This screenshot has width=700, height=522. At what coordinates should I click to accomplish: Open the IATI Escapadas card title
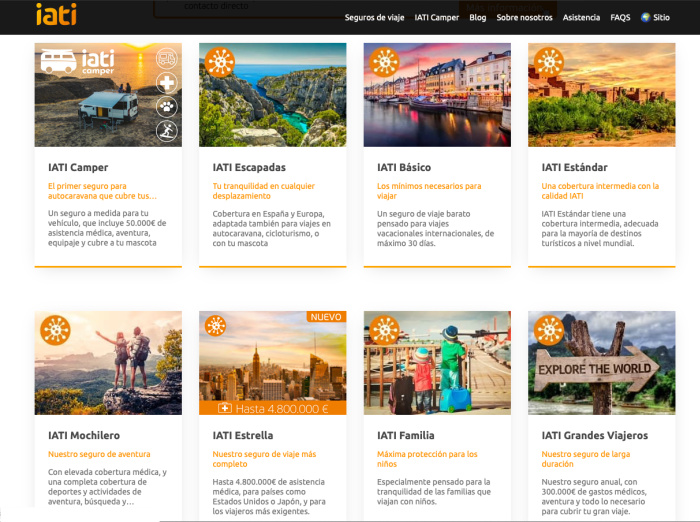pos(249,167)
